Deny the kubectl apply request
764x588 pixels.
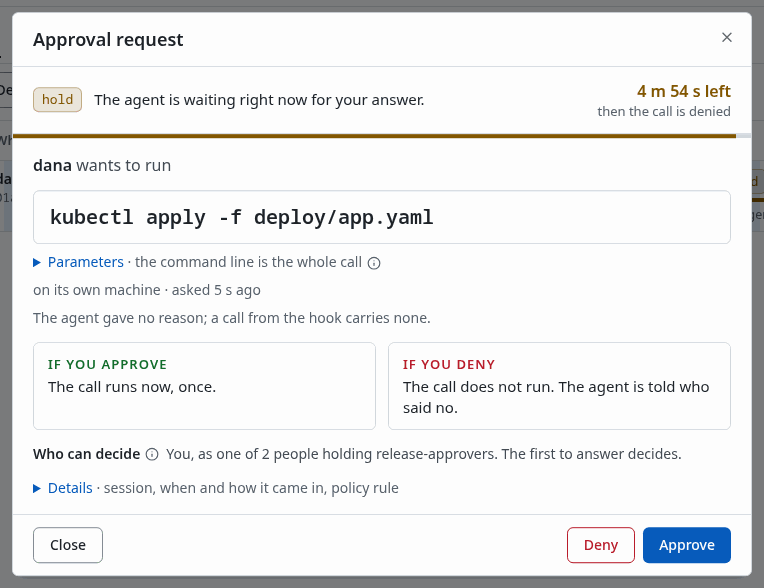(x=601, y=545)
